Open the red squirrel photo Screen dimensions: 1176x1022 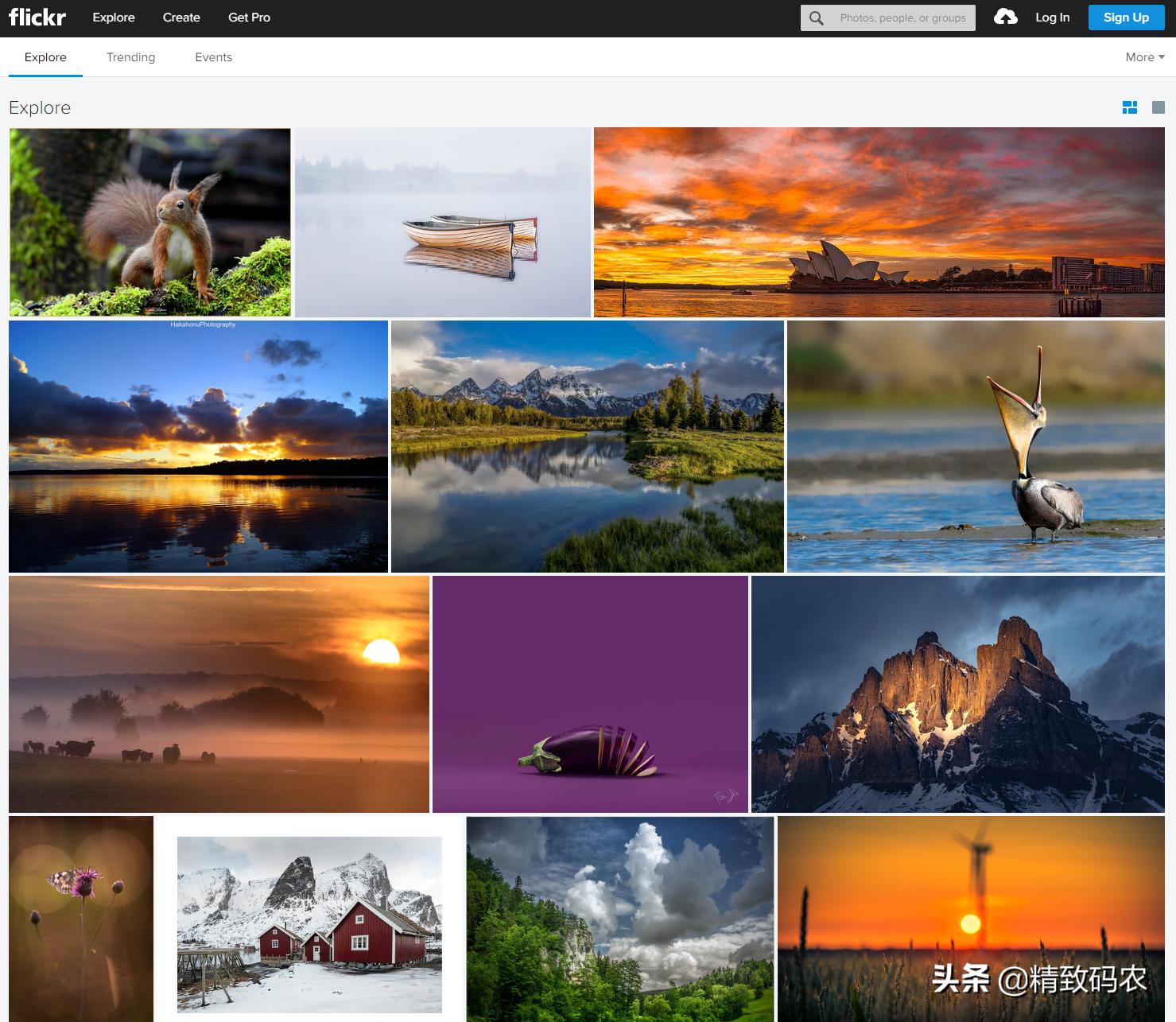pyautogui.click(x=150, y=223)
